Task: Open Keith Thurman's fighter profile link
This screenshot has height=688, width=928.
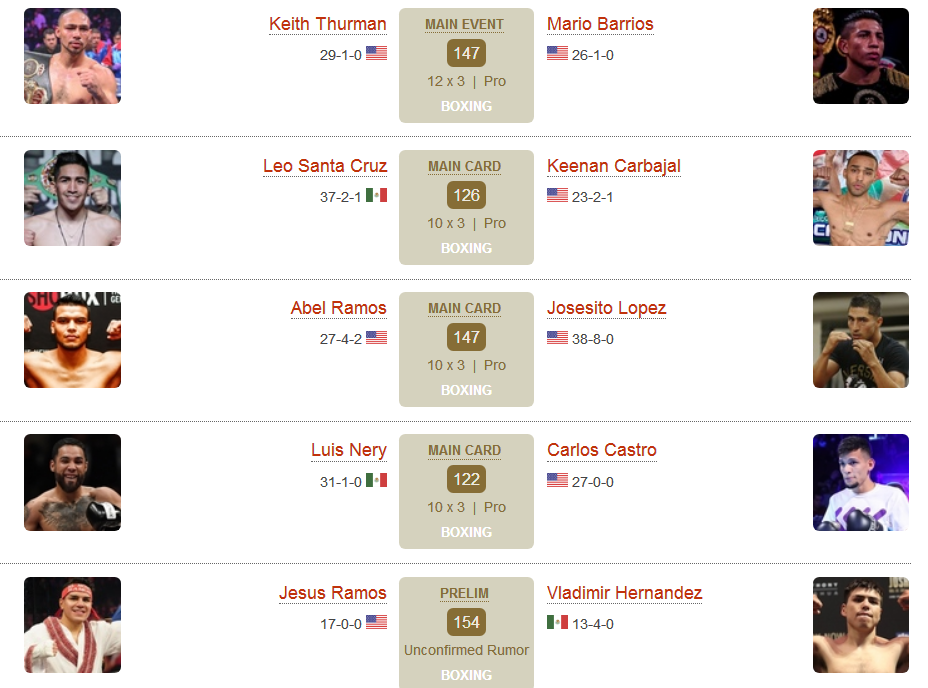Action: click(327, 24)
